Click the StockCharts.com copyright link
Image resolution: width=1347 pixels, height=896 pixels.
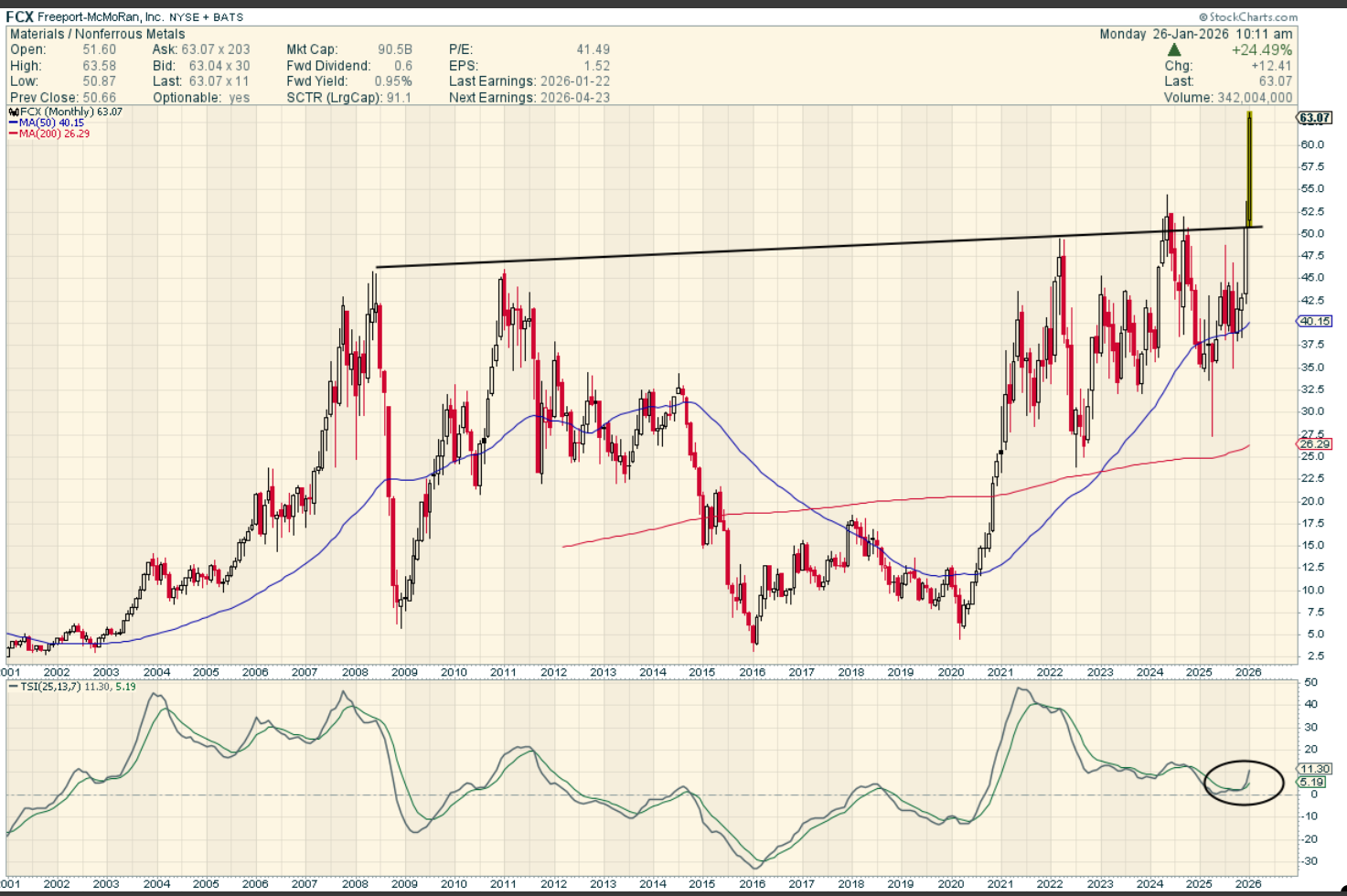tap(1247, 17)
